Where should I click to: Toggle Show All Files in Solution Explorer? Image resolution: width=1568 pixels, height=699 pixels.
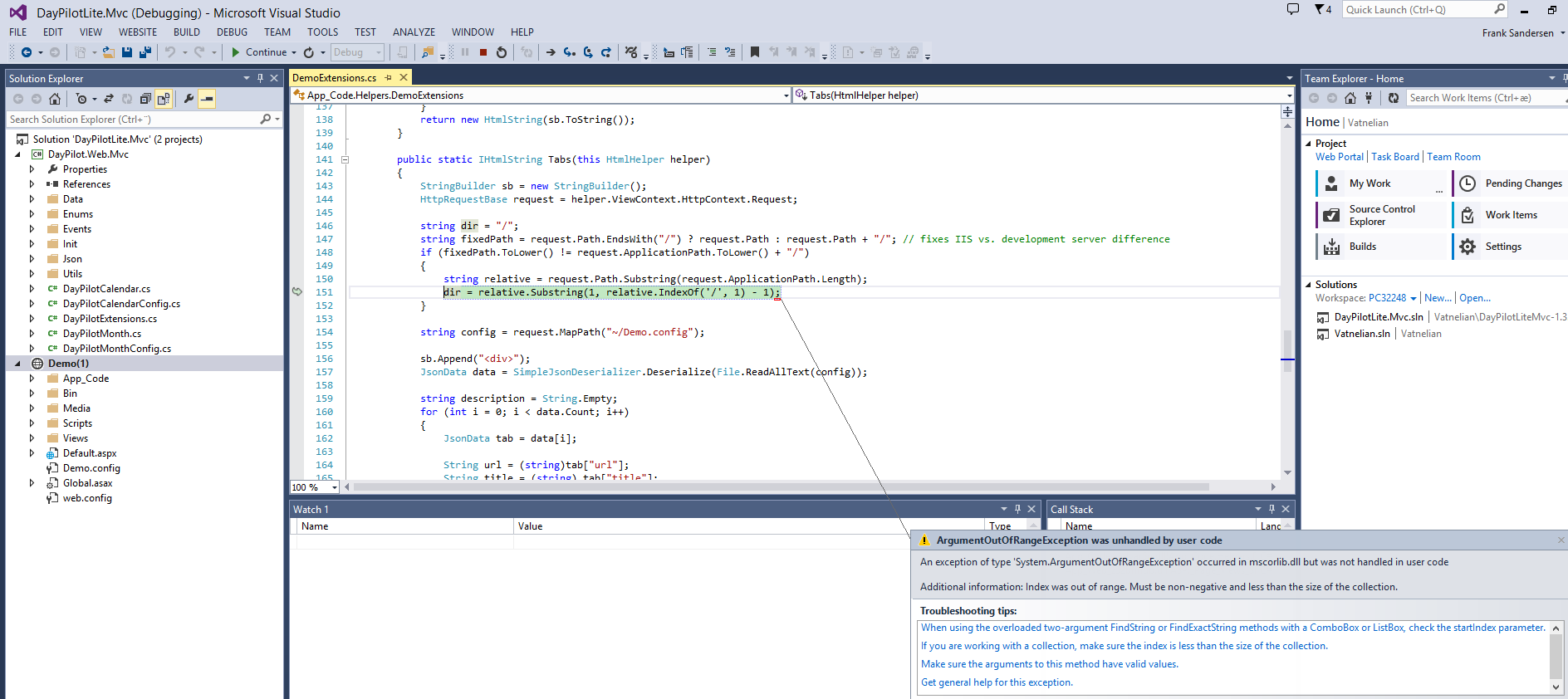(164, 99)
